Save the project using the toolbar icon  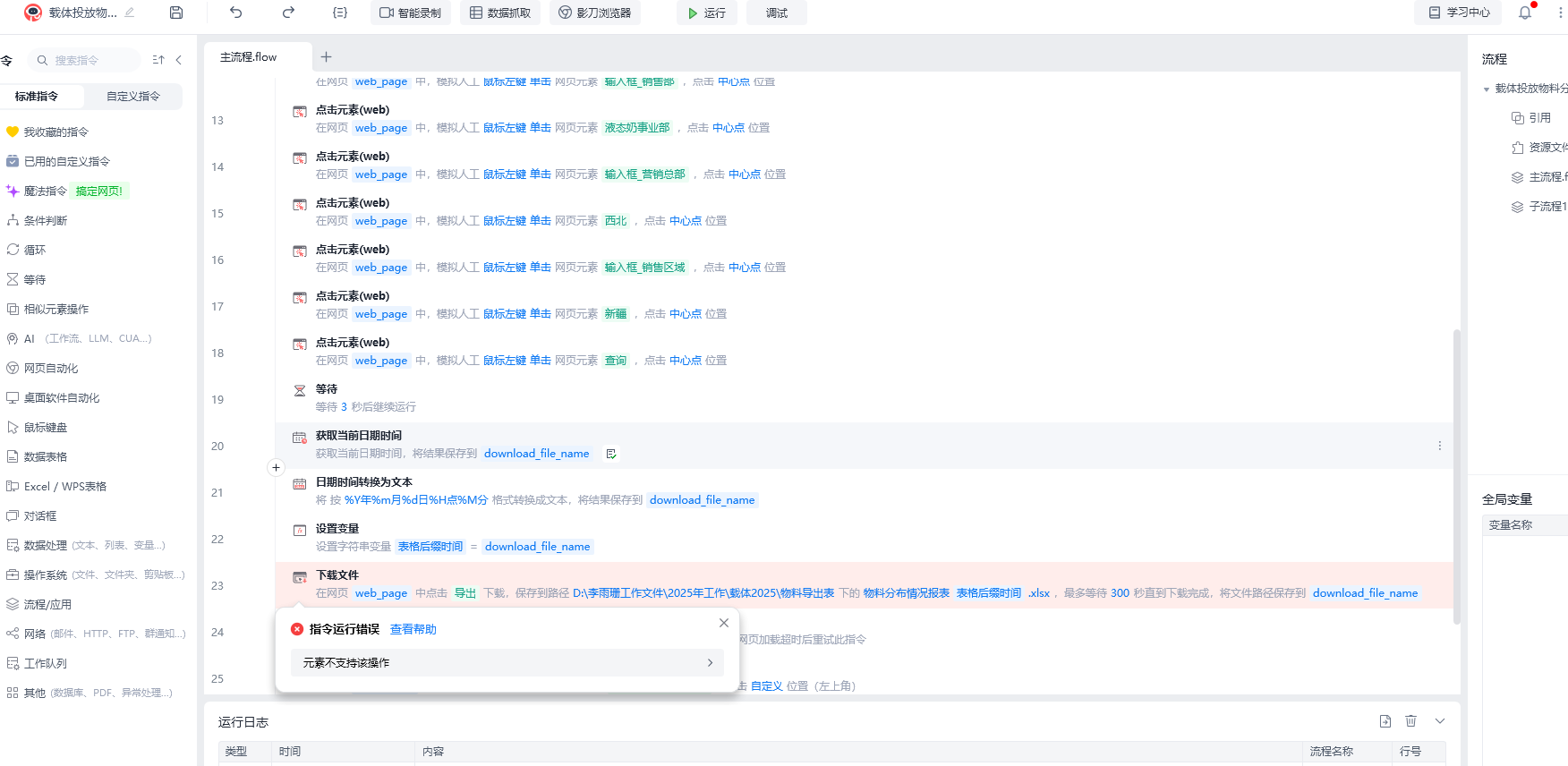coord(176,13)
